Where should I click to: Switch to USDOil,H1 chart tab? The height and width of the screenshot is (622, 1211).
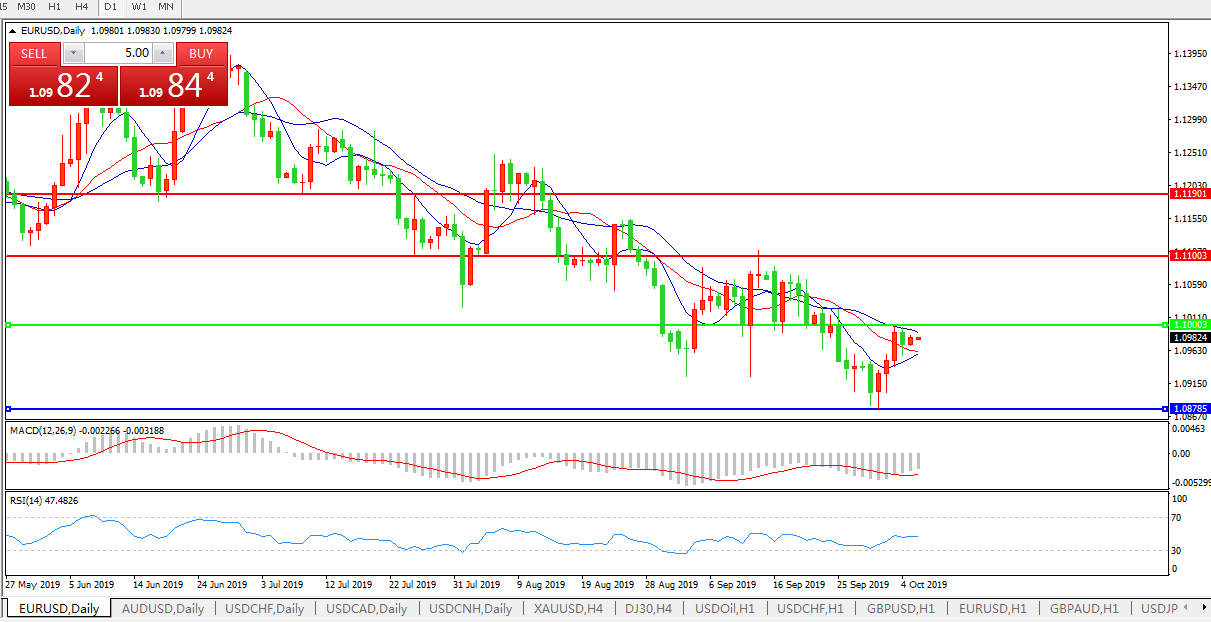(725, 608)
